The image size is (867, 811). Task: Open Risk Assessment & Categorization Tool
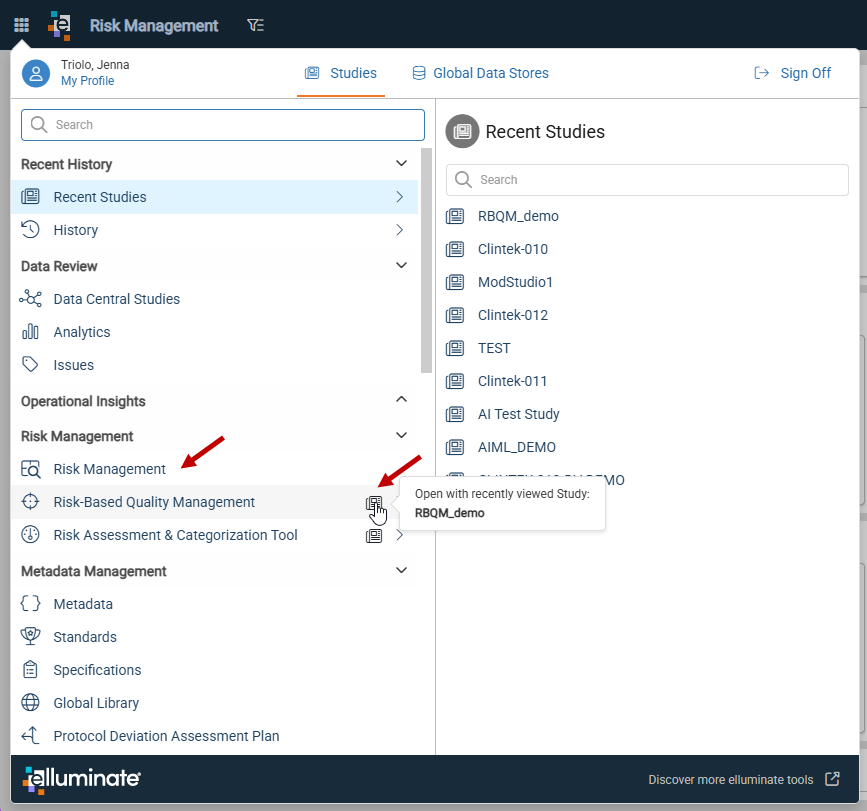175,535
